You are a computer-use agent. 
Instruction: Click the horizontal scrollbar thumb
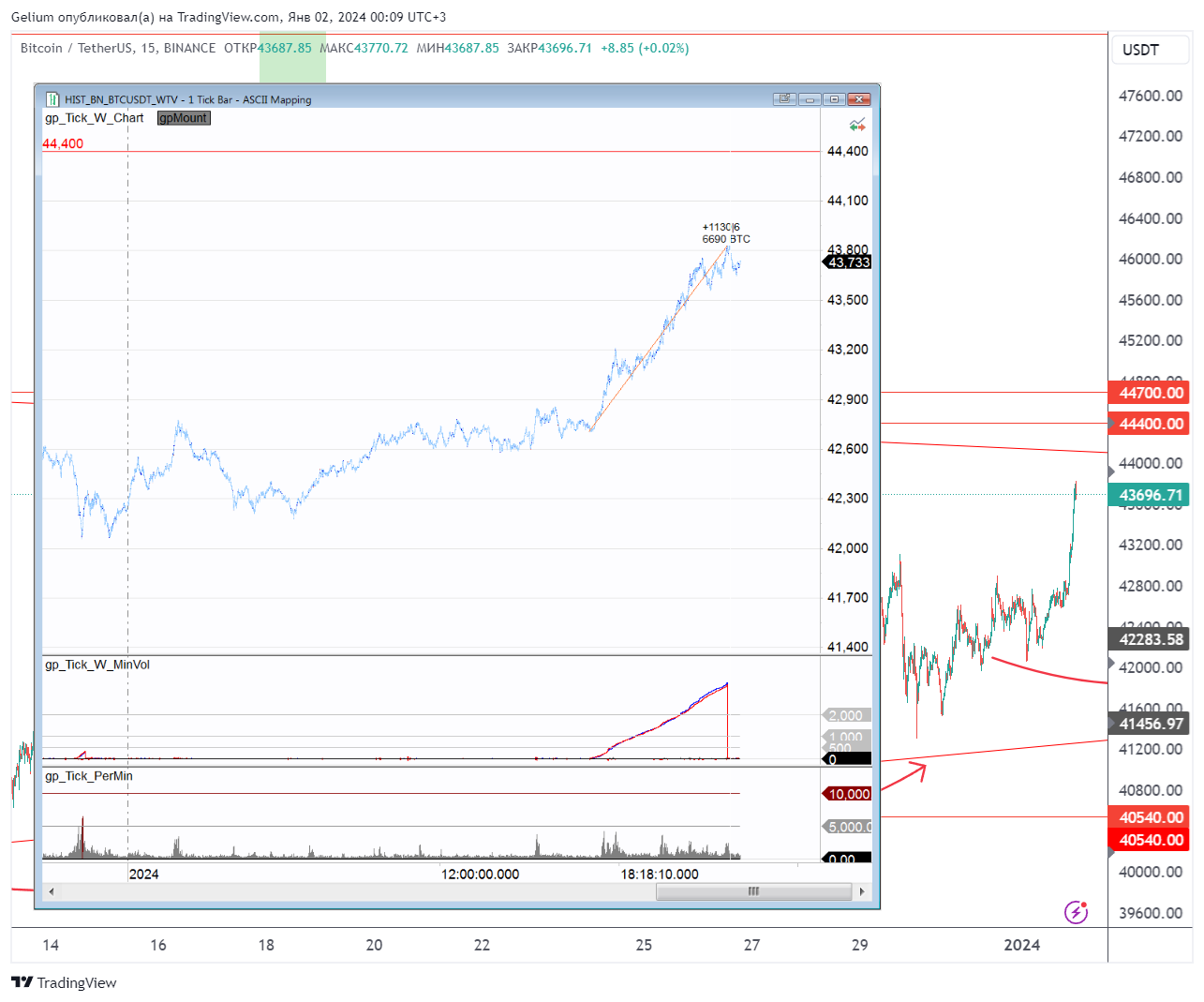pyautogui.click(x=754, y=891)
